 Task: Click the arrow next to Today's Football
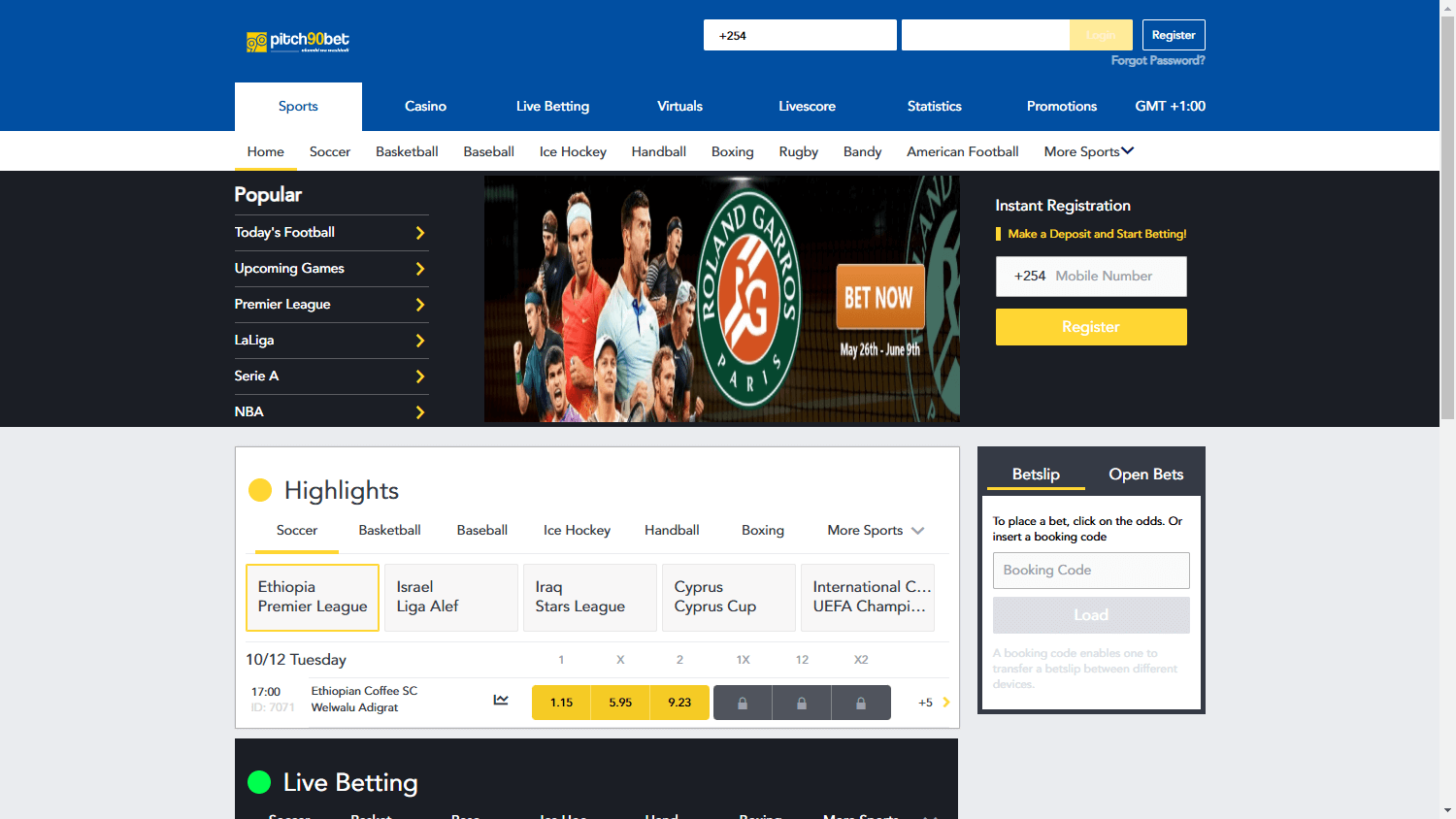click(420, 233)
